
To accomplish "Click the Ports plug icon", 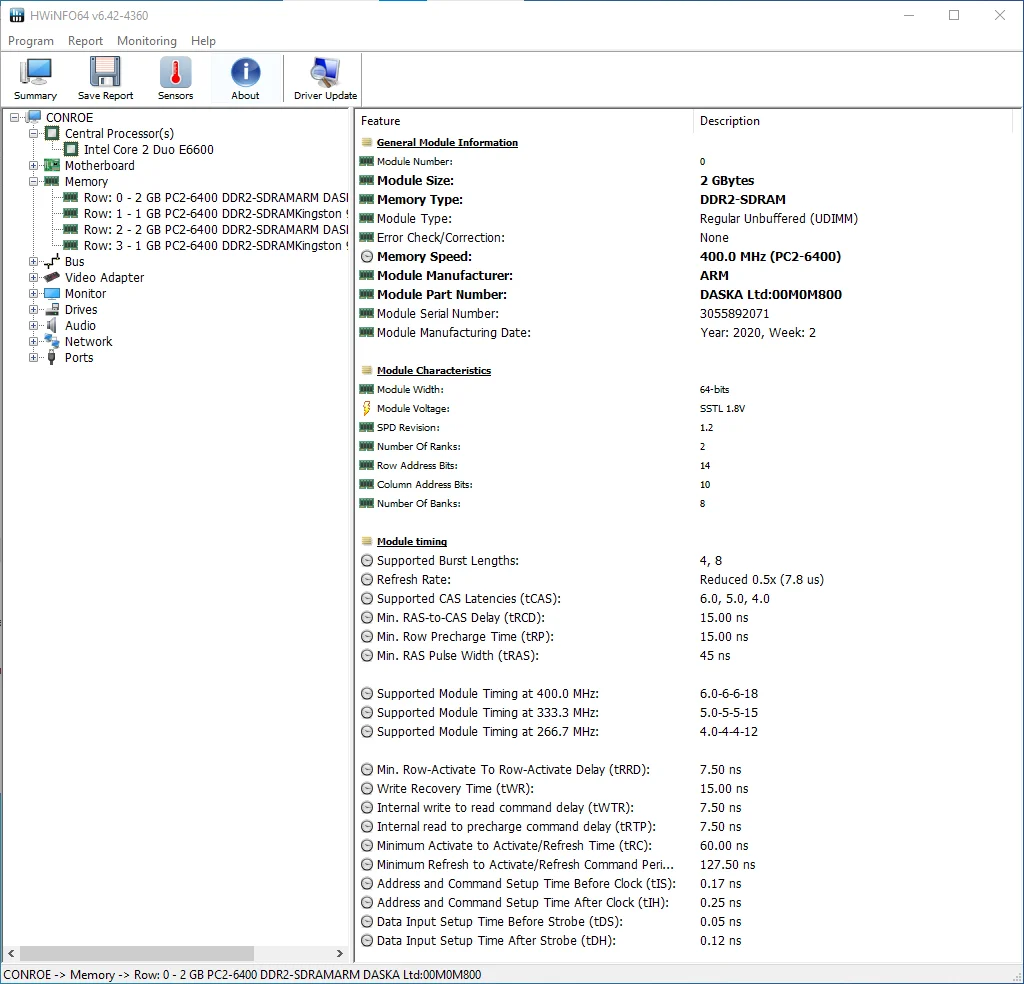I will [52, 358].
